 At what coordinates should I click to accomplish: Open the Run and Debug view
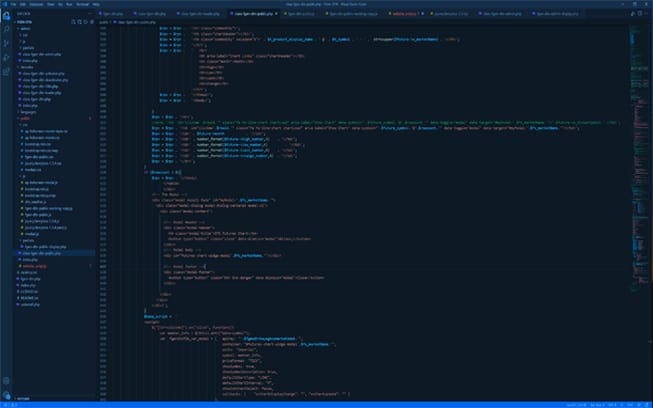pyautogui.click(x=7, y=59)
